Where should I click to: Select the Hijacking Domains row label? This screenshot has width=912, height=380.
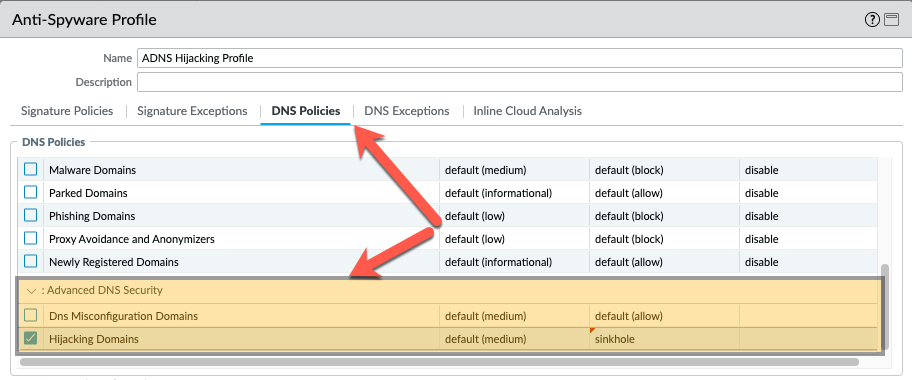[x=94, y=339]
